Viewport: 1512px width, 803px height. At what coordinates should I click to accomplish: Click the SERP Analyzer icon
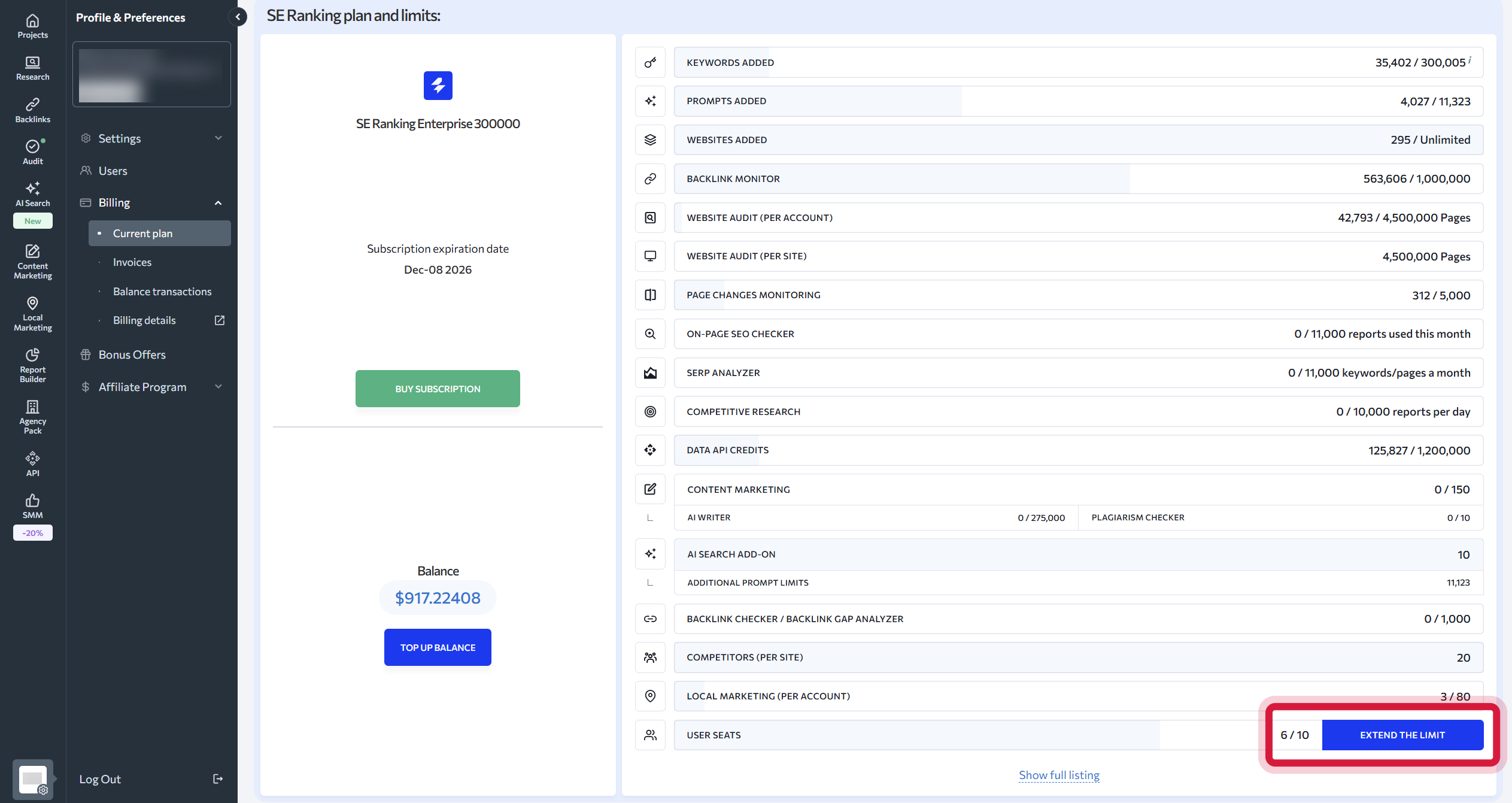coord(650,372)
